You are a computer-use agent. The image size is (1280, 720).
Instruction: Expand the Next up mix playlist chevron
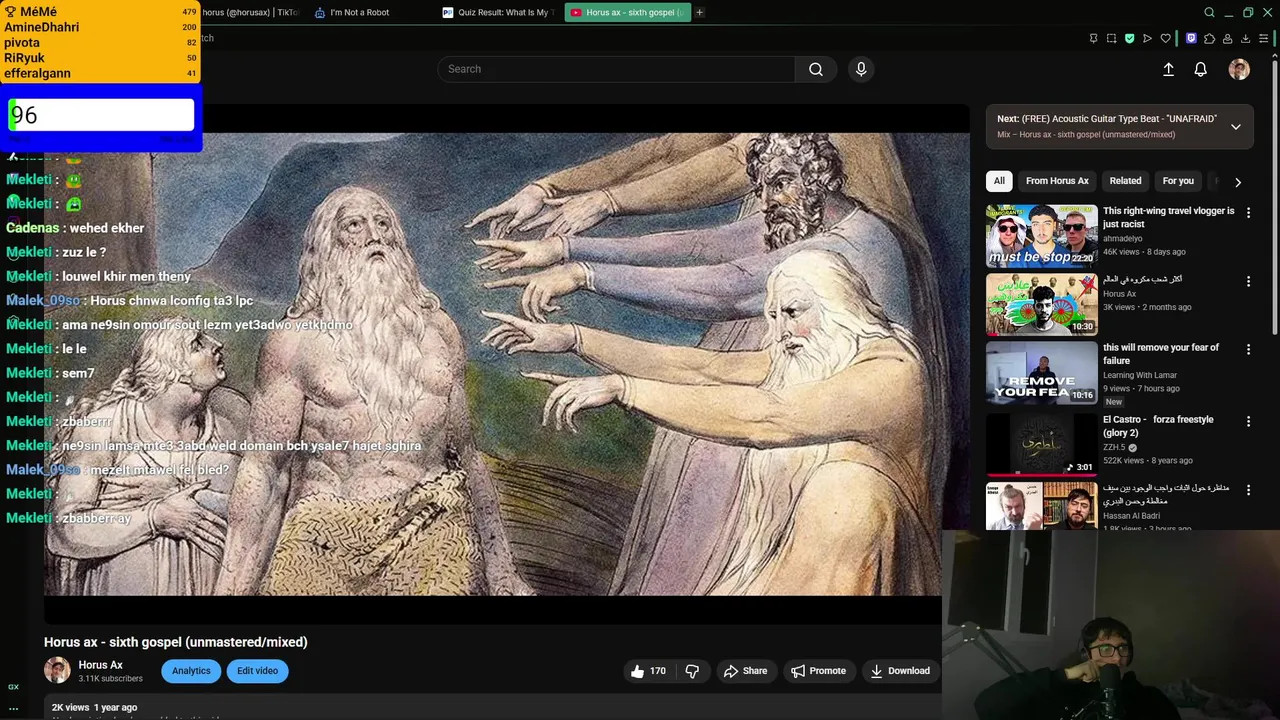coord(1235,127)
